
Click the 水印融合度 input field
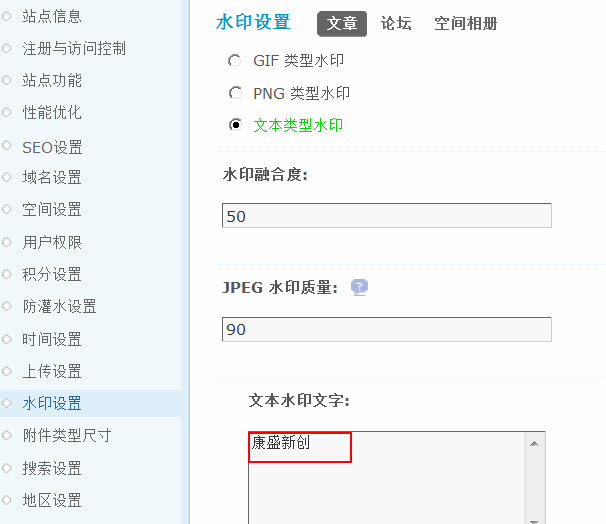coord(386,216)
